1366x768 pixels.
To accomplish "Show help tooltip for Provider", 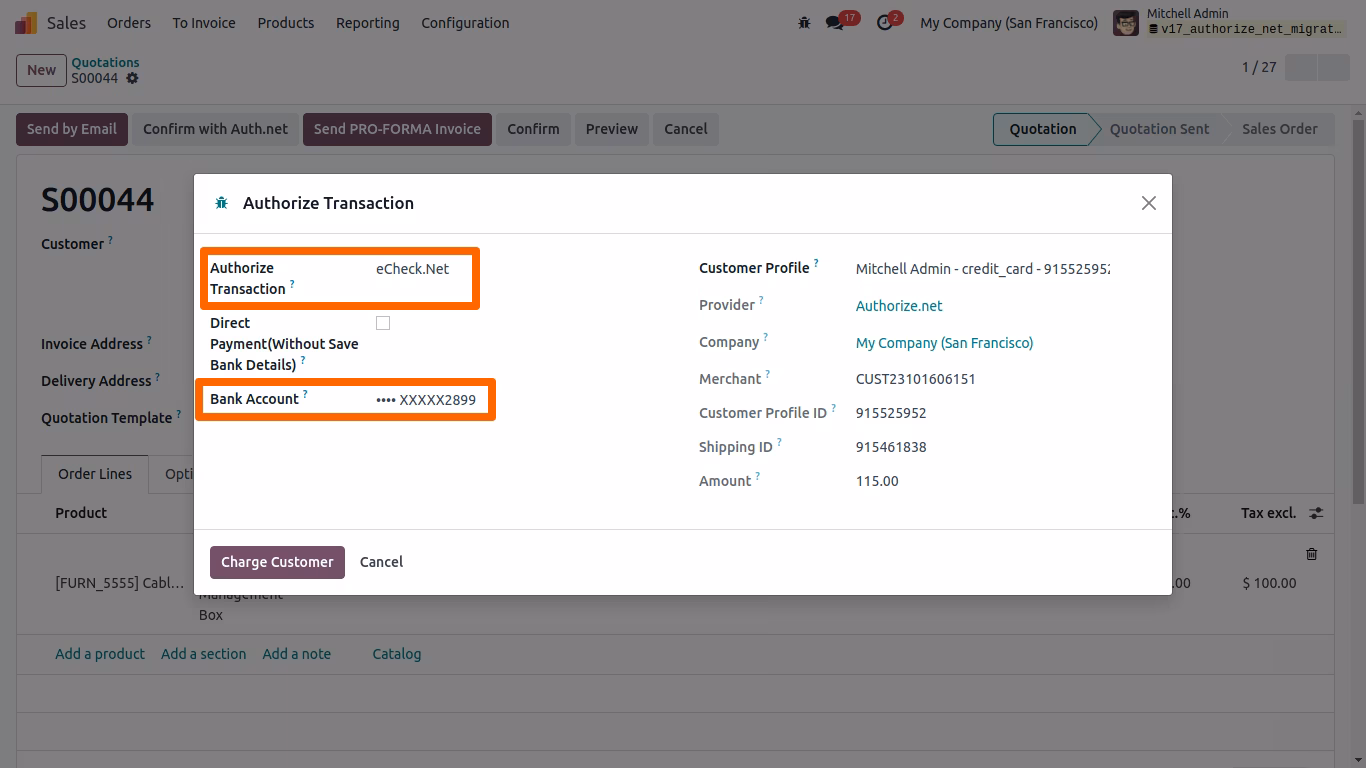I will [761, 300].
